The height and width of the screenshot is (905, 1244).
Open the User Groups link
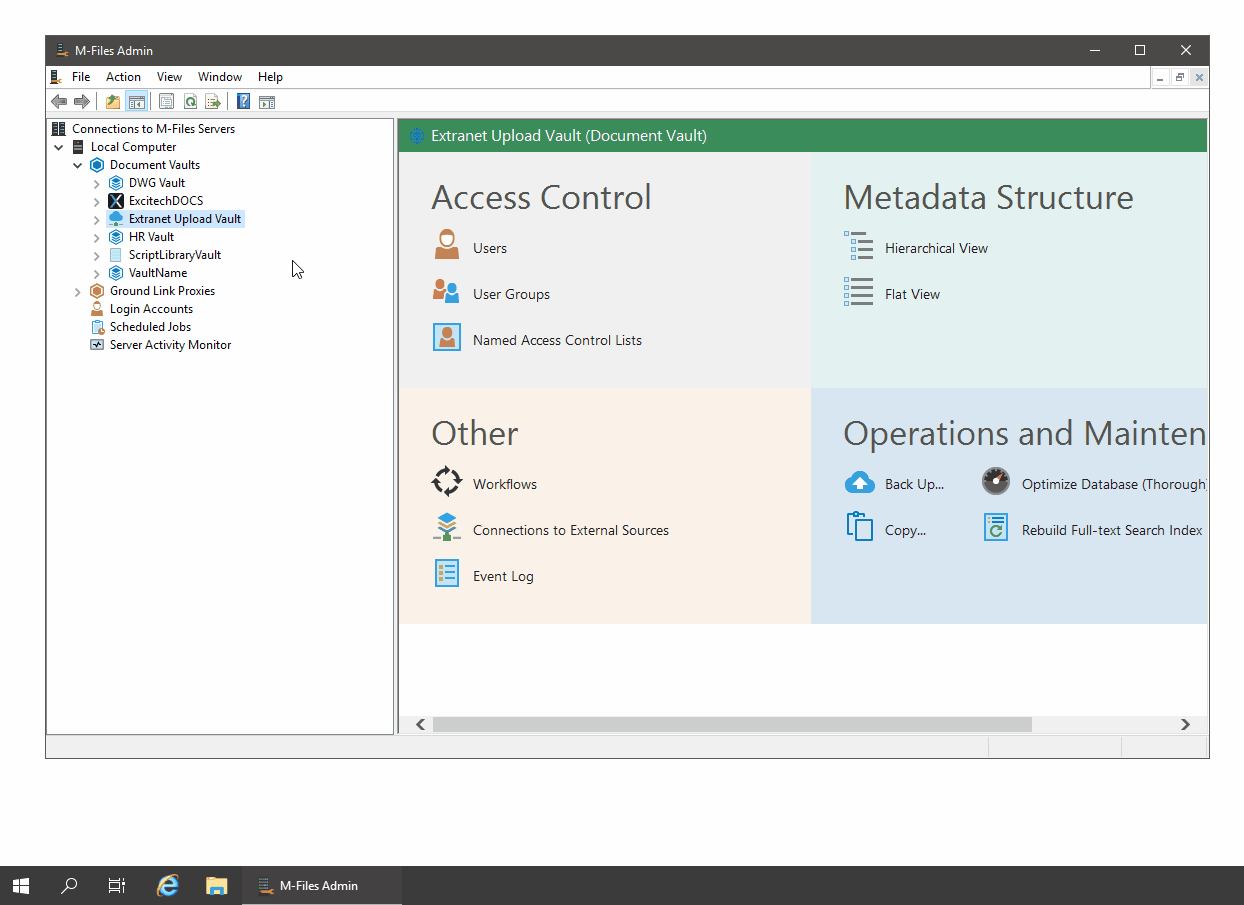pos(511,294)
